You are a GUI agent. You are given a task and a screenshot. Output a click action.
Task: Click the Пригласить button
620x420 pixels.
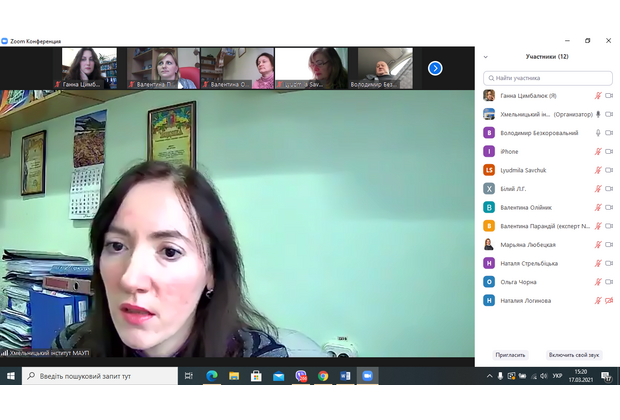tap(510, 355)
